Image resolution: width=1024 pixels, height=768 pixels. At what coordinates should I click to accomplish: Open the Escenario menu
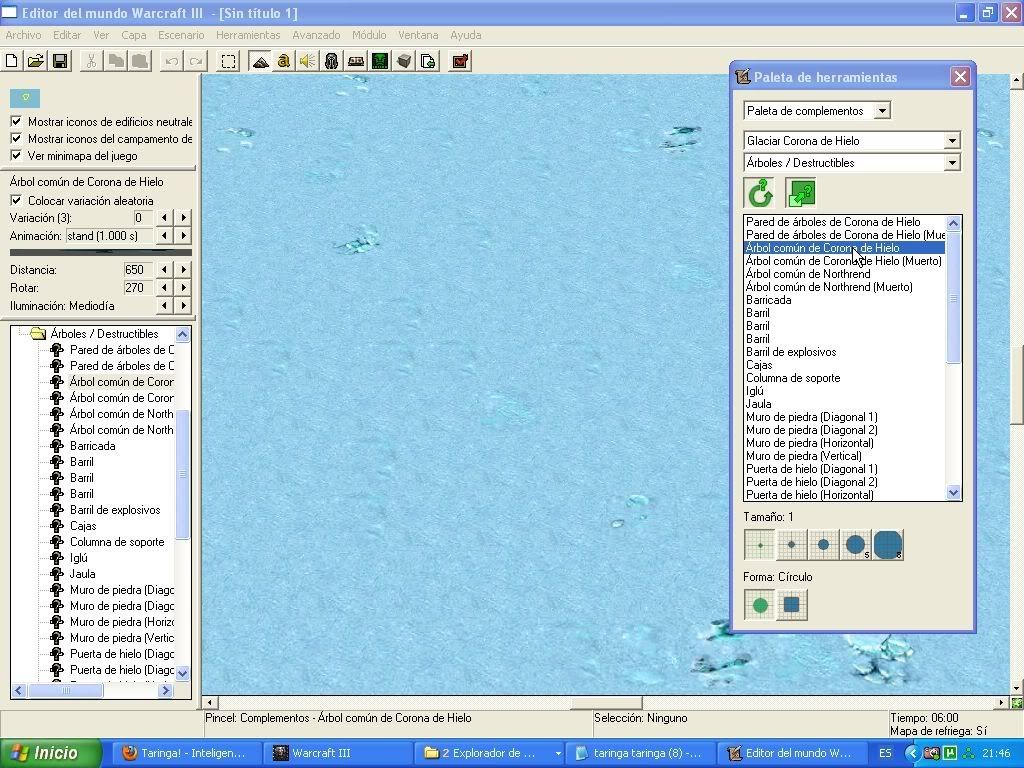(181, 35)
